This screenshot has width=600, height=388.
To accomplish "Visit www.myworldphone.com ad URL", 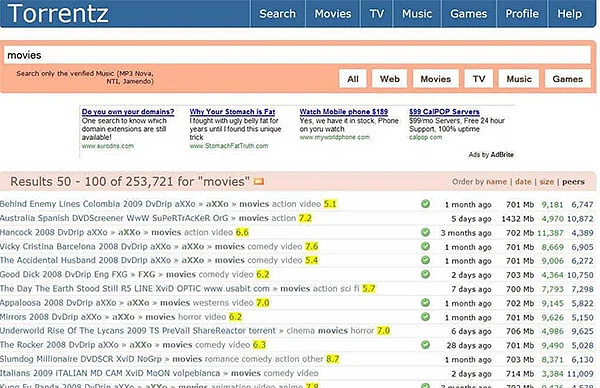I will coord(334,137).
